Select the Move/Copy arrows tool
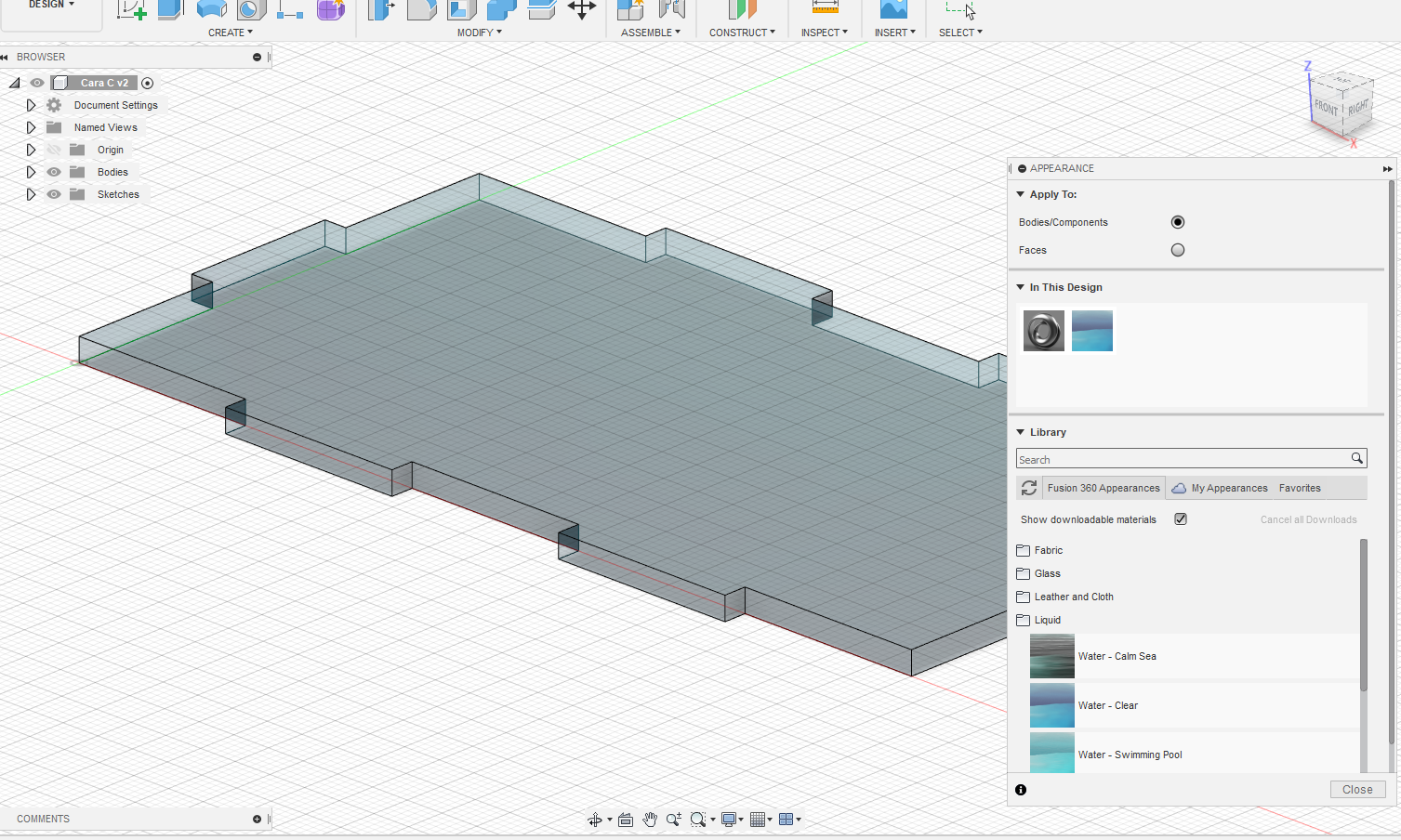 click(582, 10)
